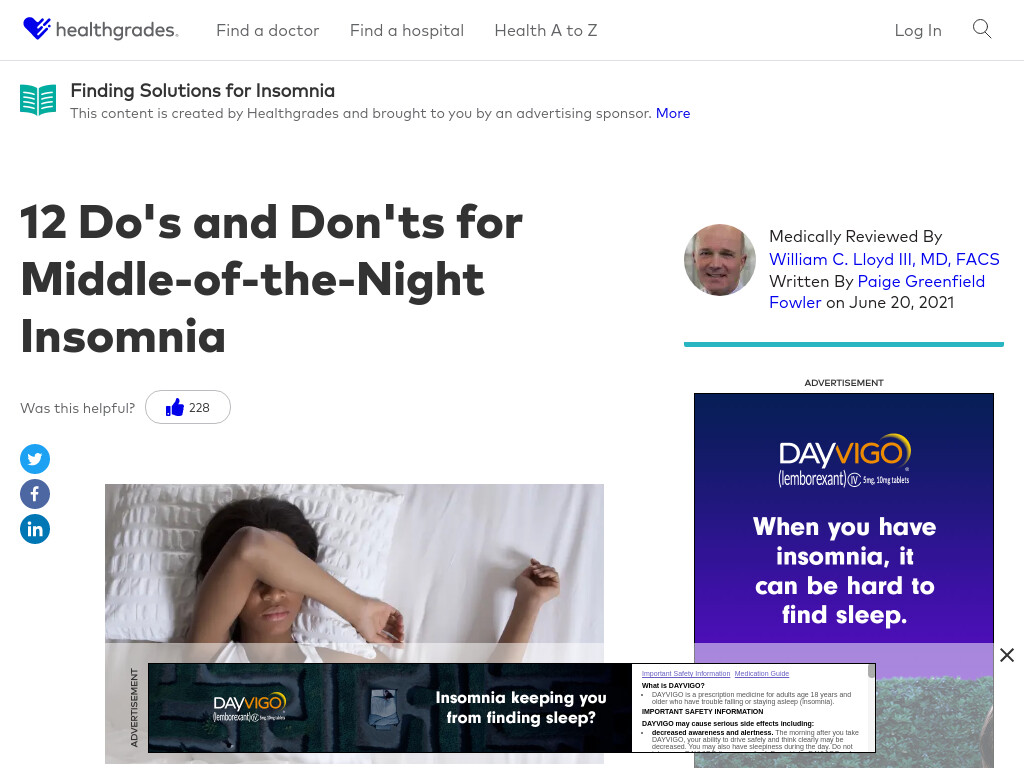
Task: Expand the sponsor More link
Action: 673,113
